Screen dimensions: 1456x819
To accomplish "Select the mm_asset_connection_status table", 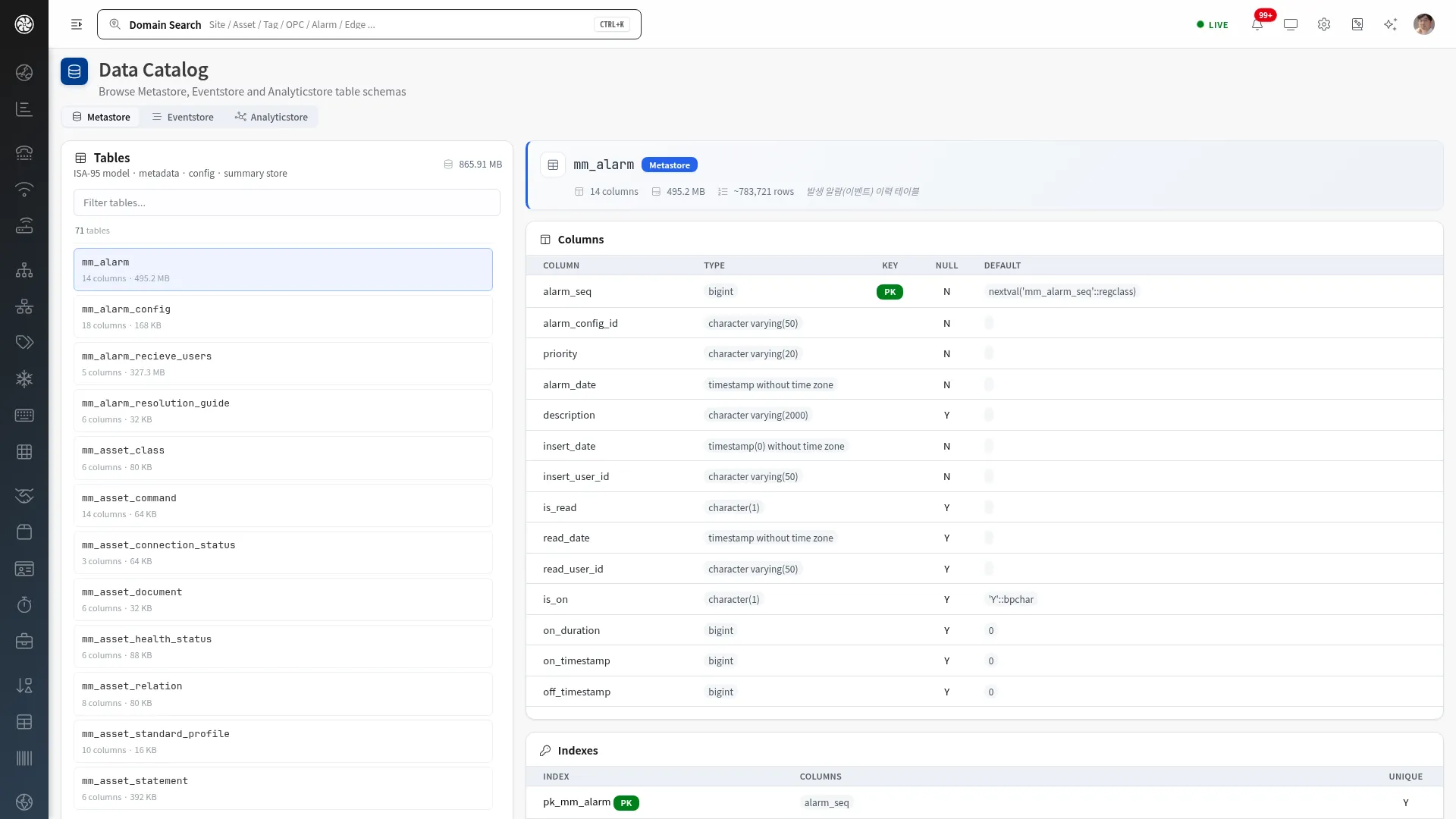I will tap(283, 552).
